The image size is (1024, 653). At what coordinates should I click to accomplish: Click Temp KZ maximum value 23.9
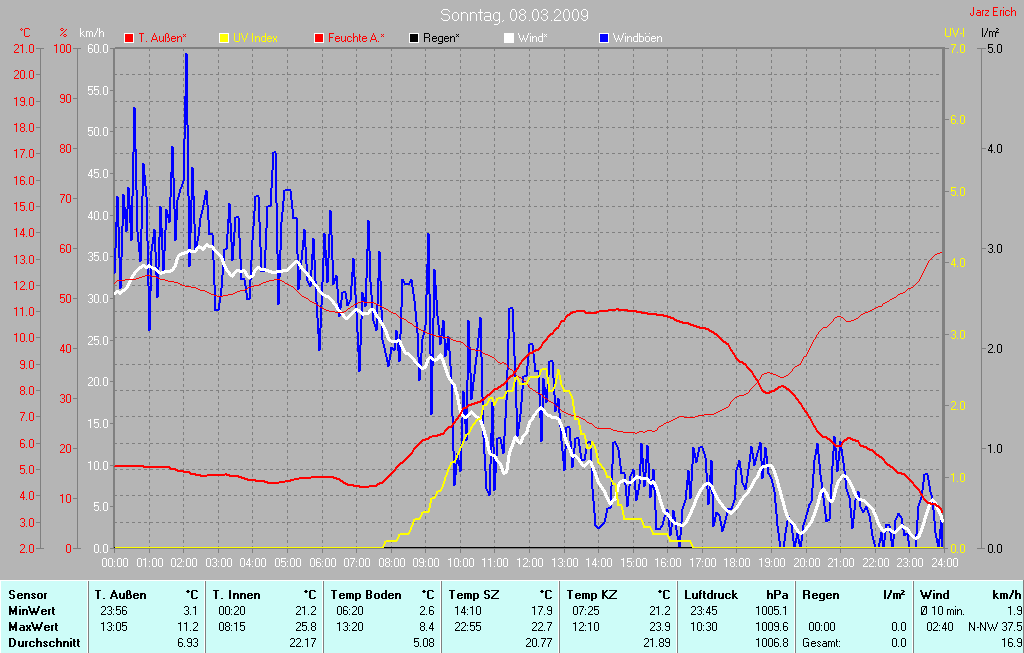click(x=660, y=626)
